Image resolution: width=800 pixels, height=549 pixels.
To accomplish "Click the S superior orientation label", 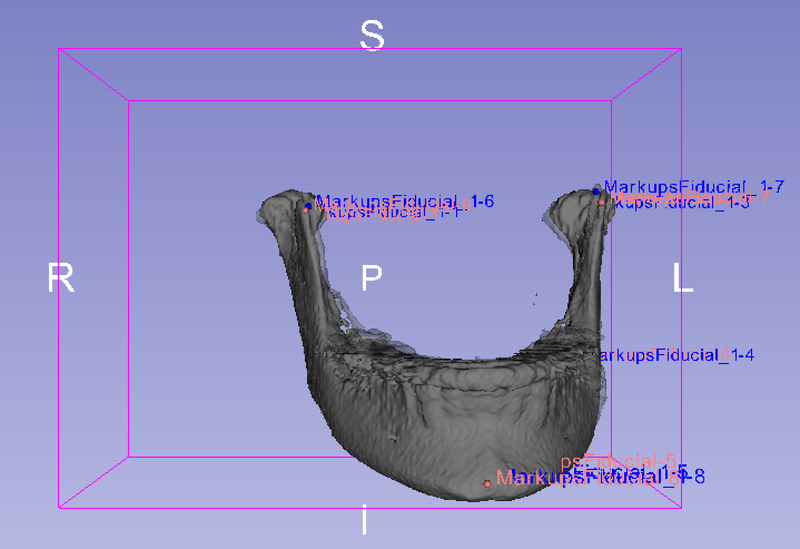I will pyautogui.click(x=372, y=36).
